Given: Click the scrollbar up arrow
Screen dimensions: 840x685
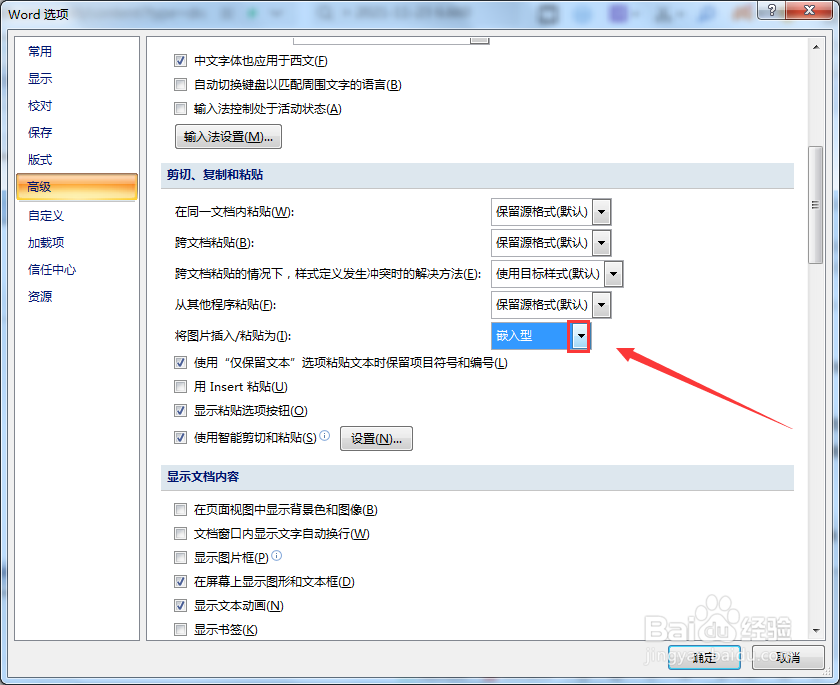Looking at the screenshot, I should coord(816,47).
